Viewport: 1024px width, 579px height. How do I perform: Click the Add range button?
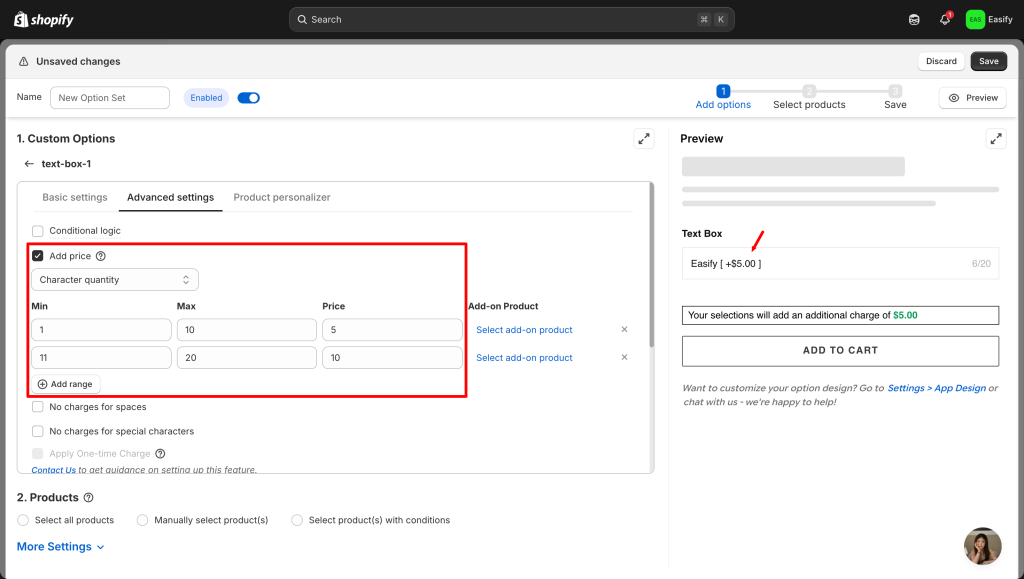tap(67, 384)
